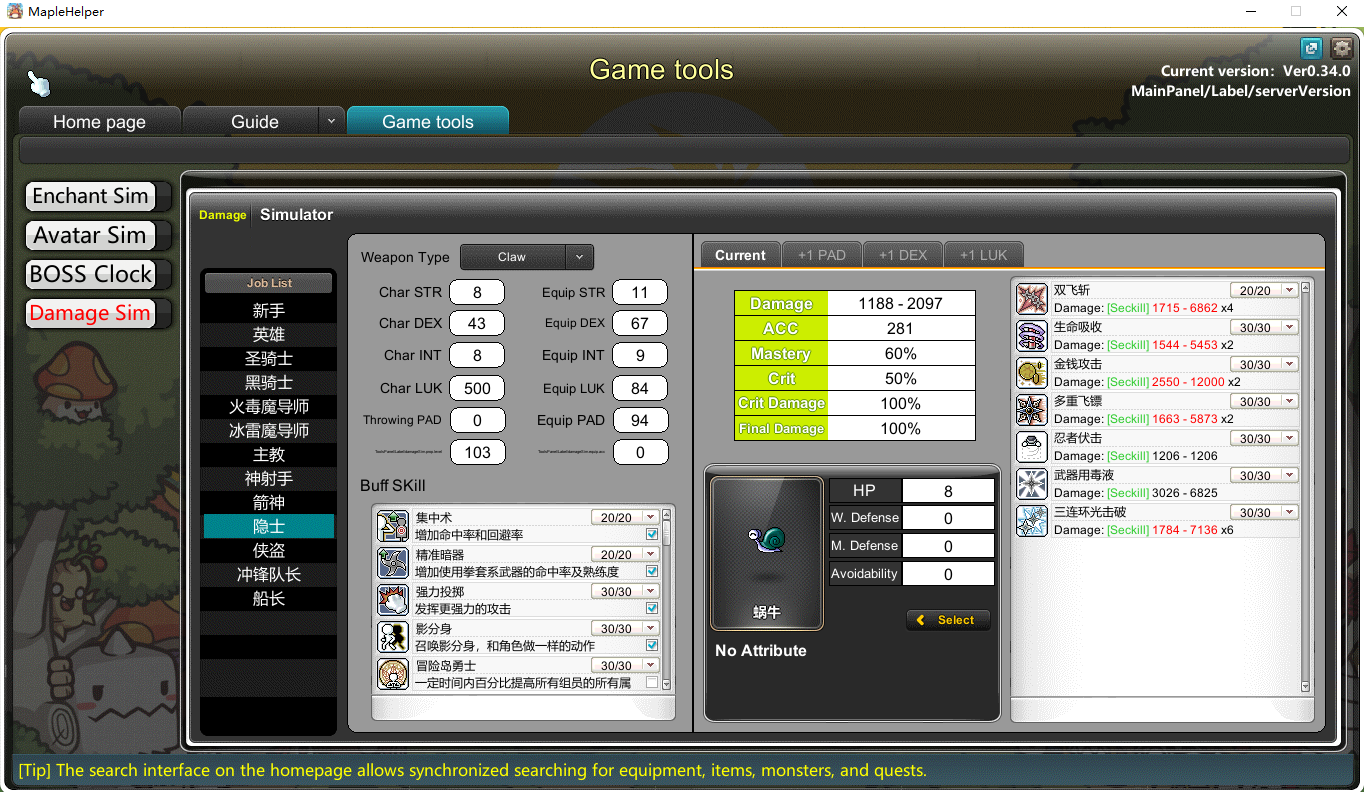Click the 三连环光击破 skill icon
The width and height of the screenshot is (1364, 792).
[1031, 521]
